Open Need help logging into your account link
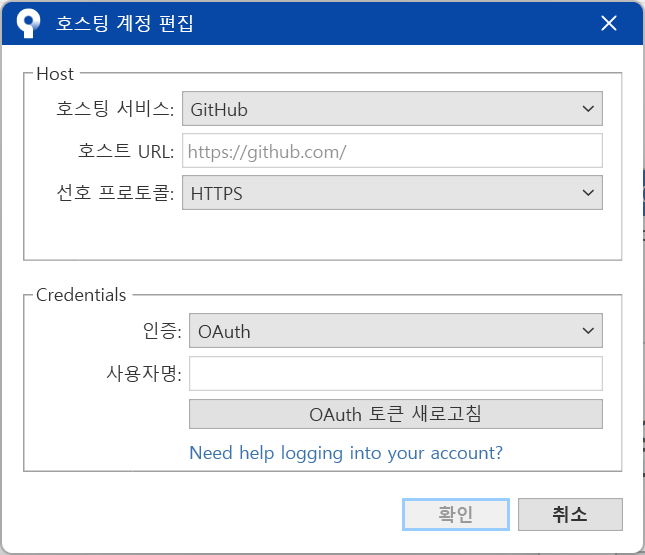This screenshot has width=645, height=555. click(346, 453)
